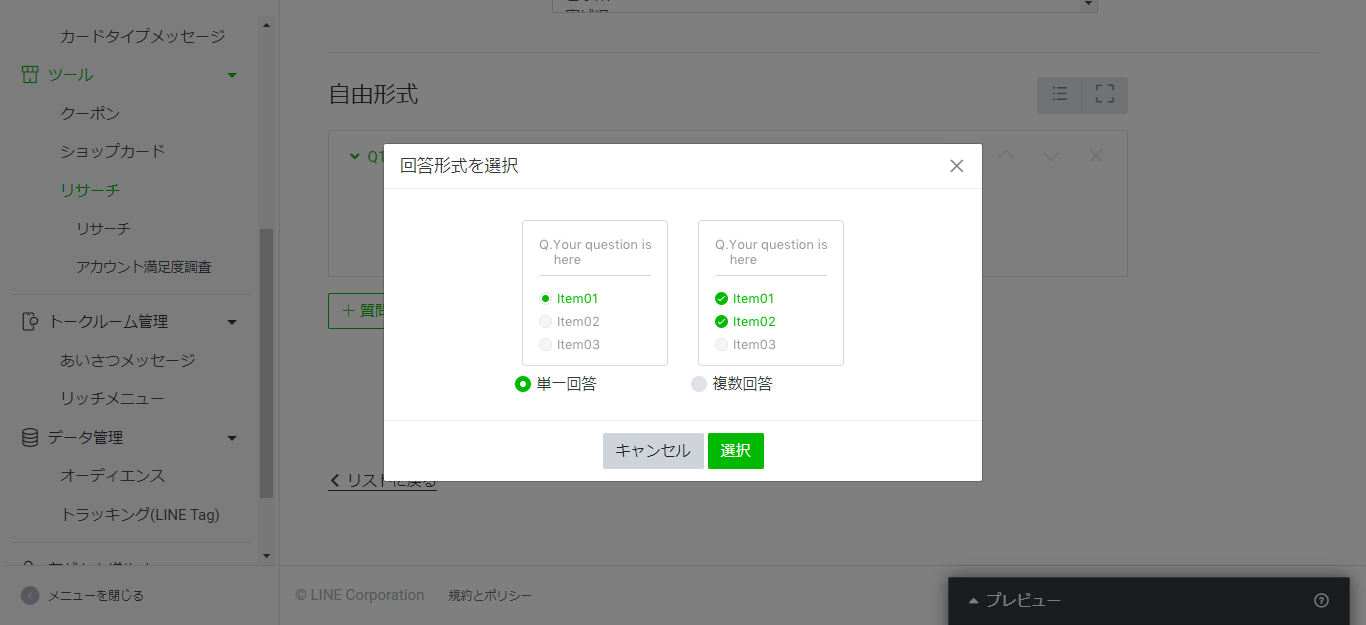Click the メニューを閉じる label
Screen dimensions: 1366x625
(96, 595)
